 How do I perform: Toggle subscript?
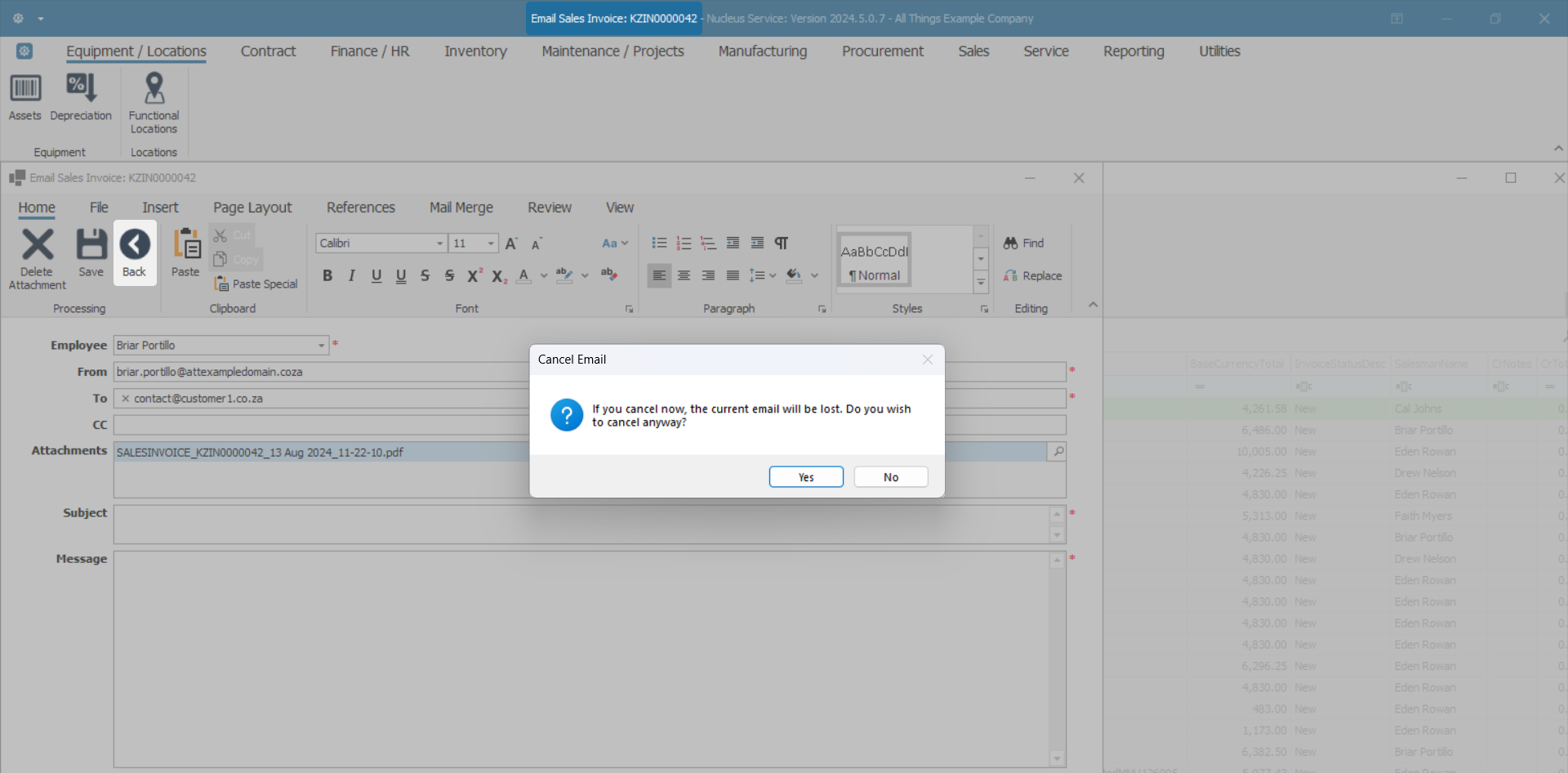500,276
